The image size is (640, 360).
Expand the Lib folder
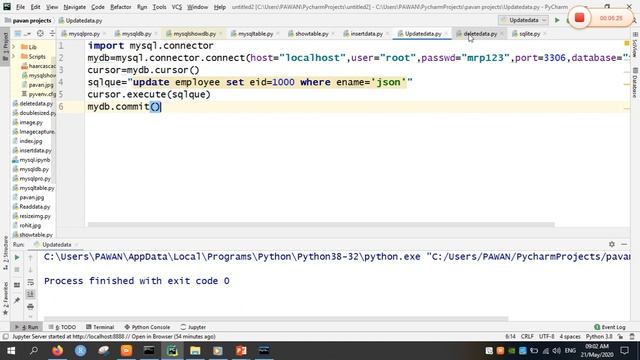[14, 47]
